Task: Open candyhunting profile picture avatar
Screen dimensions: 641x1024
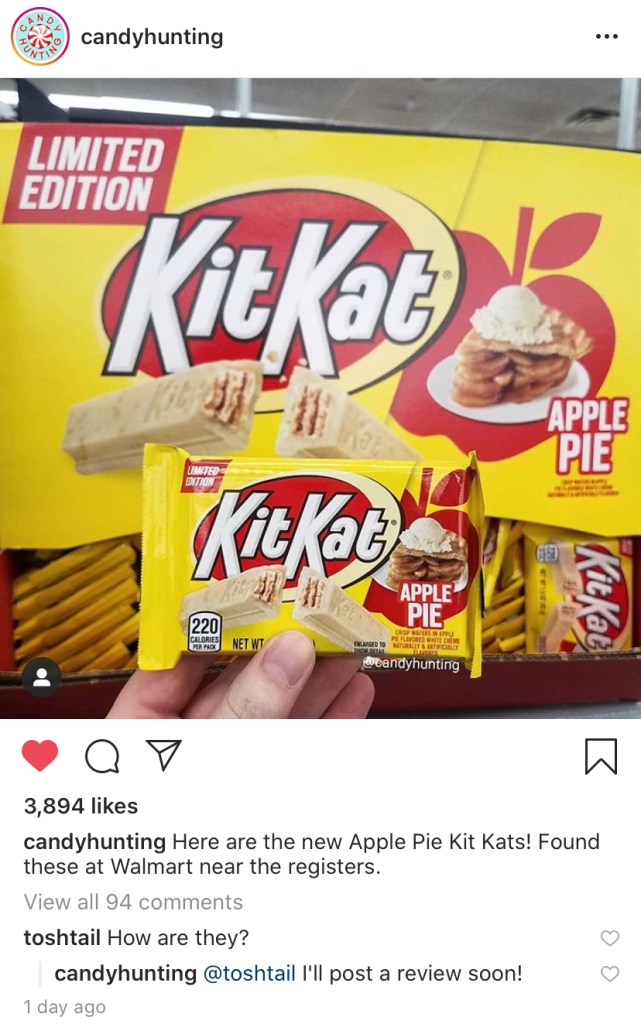Action: click(40, 37)
